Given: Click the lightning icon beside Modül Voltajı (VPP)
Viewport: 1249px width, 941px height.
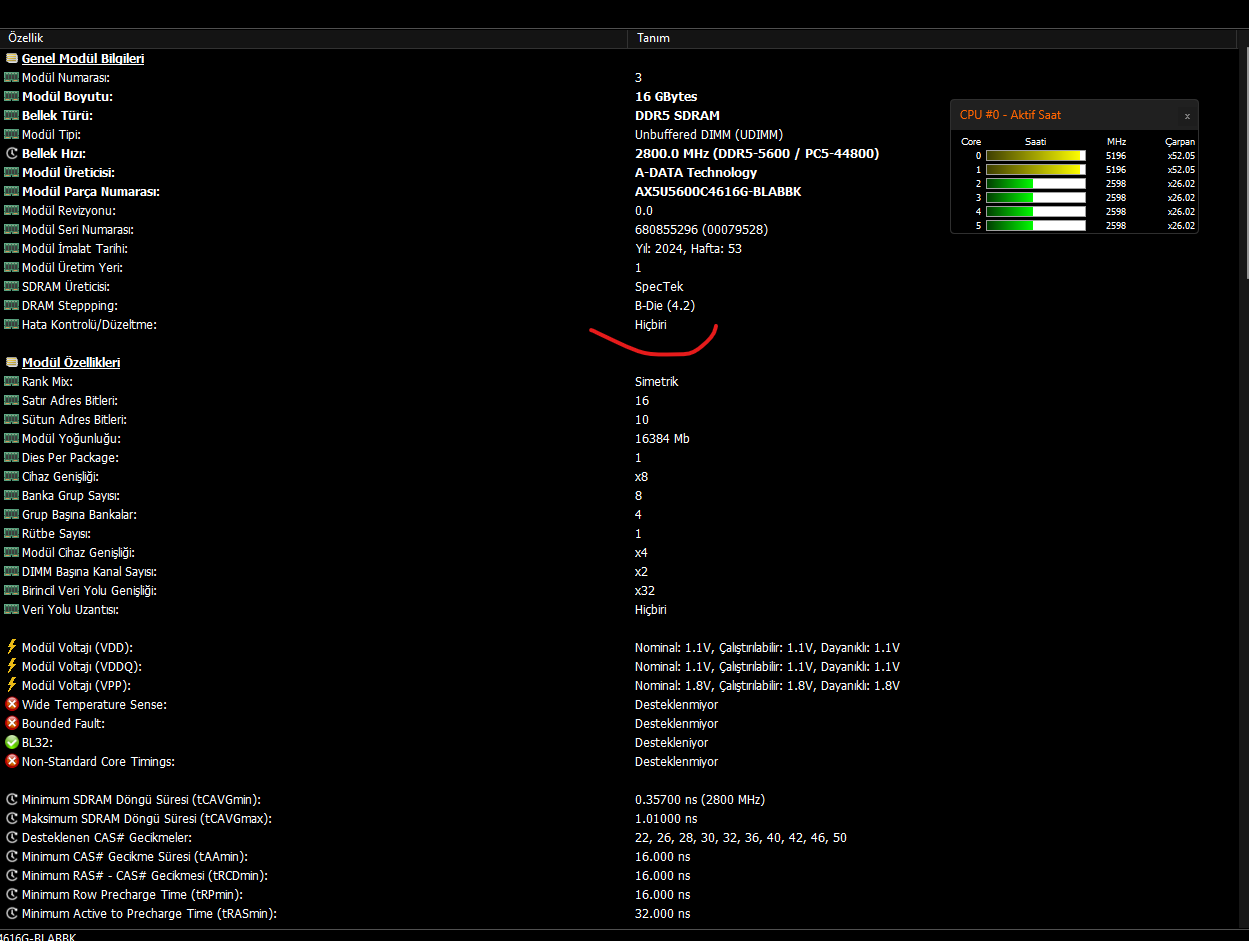Looking at the screenshot, I should tap(12, 685).
